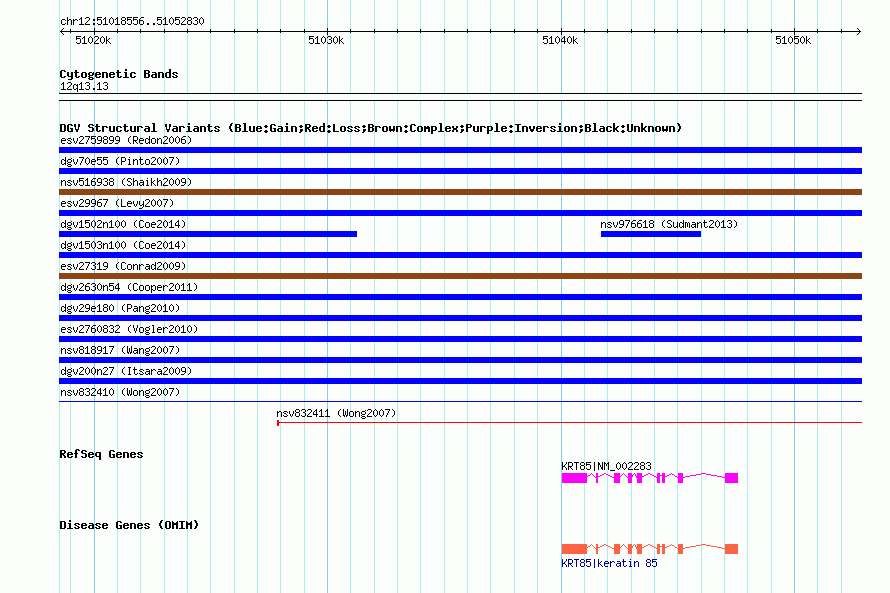Click the brown complex bar for esv27319
This screenshot has width=890, height=593.
click(x=460, y=276)
